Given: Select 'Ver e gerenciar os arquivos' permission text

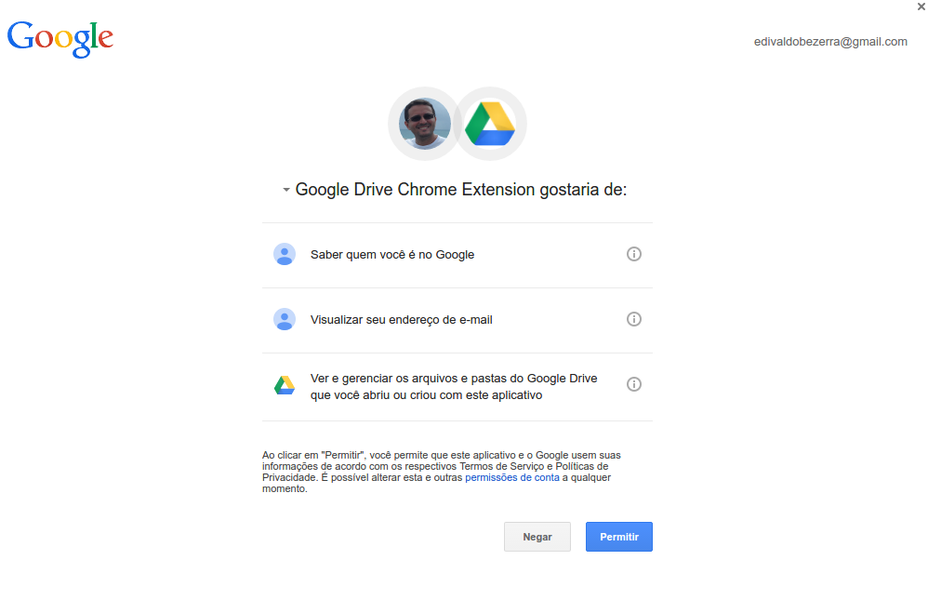Looking at the screenshot, I should tap(454, 386).
